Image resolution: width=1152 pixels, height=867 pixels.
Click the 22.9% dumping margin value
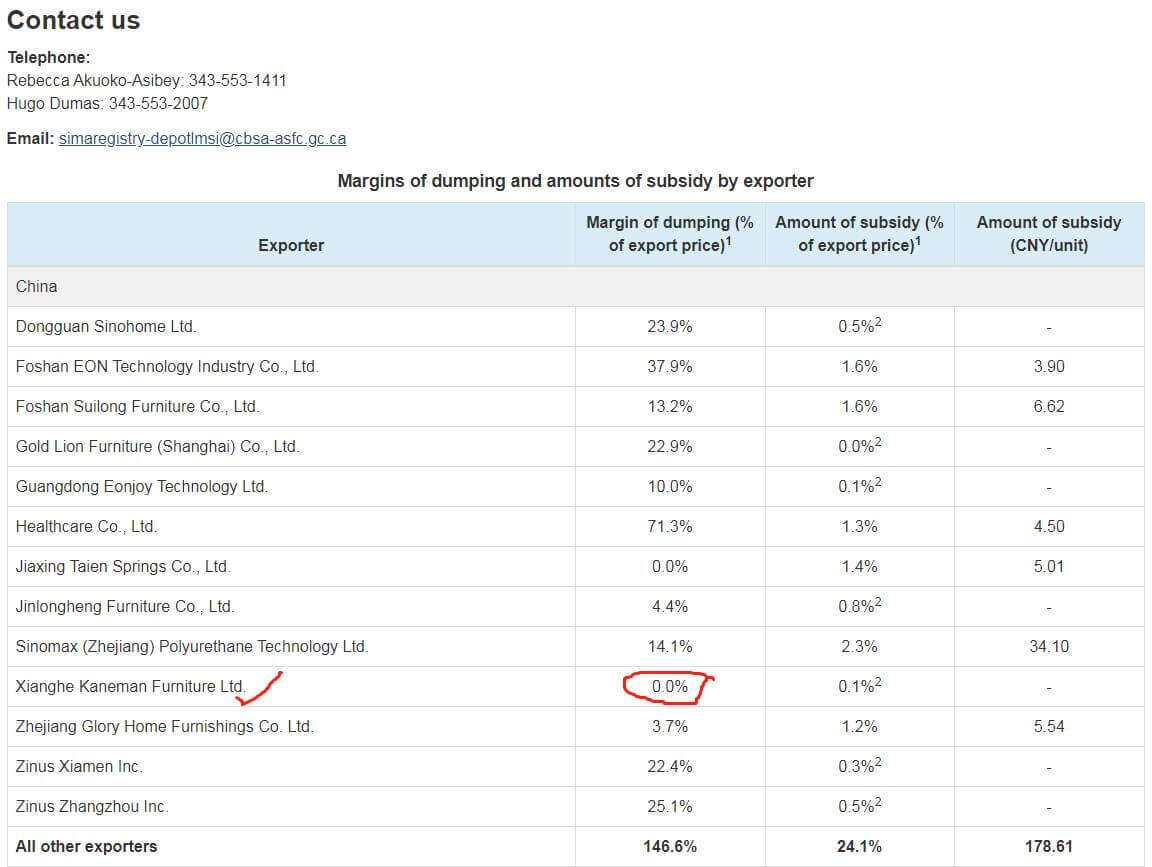click(670, 446)
